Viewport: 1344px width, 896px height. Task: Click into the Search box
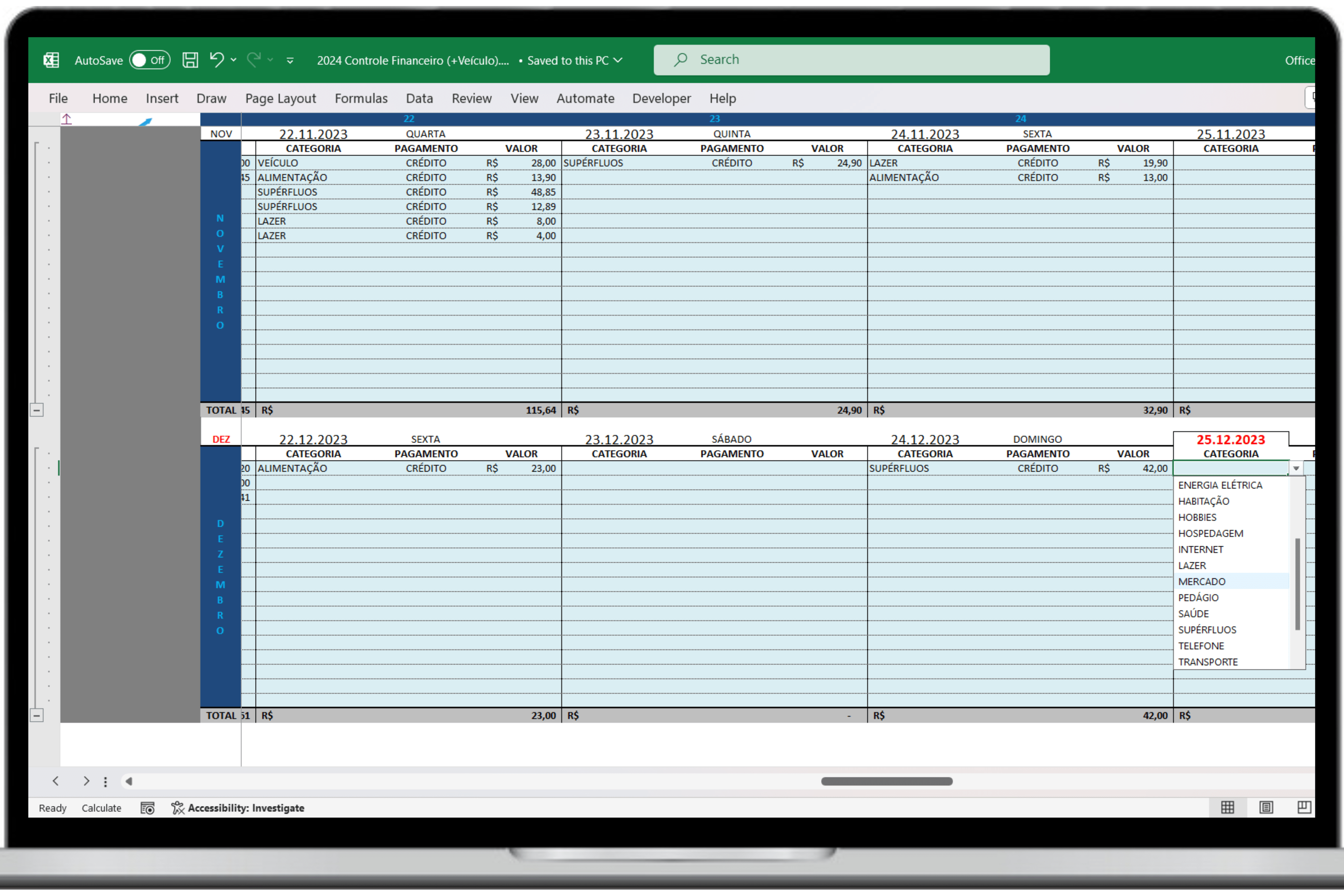(x=852, y=59)
